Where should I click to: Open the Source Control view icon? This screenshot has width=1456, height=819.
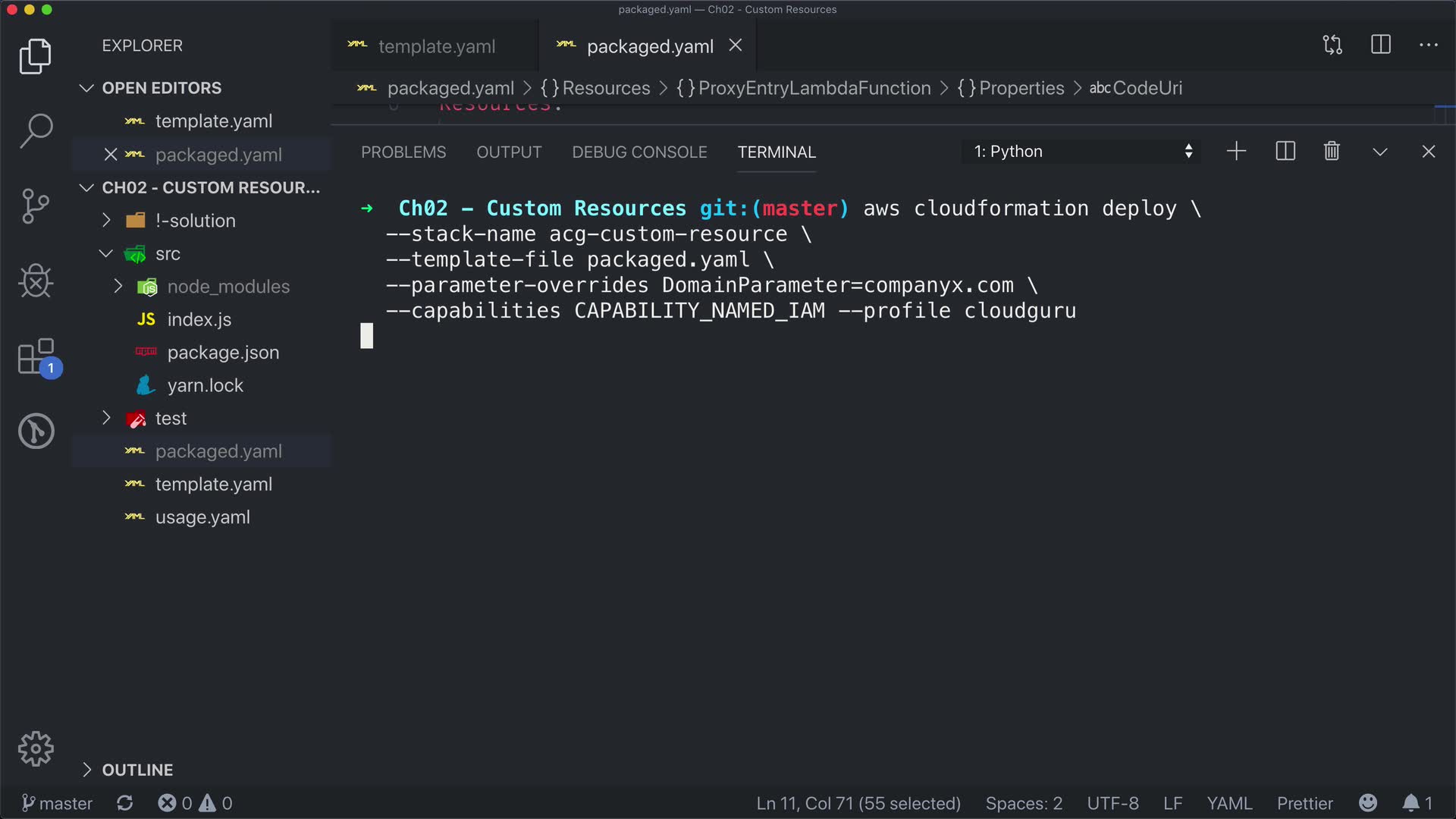pyautogui.click(x=36, y=206)
